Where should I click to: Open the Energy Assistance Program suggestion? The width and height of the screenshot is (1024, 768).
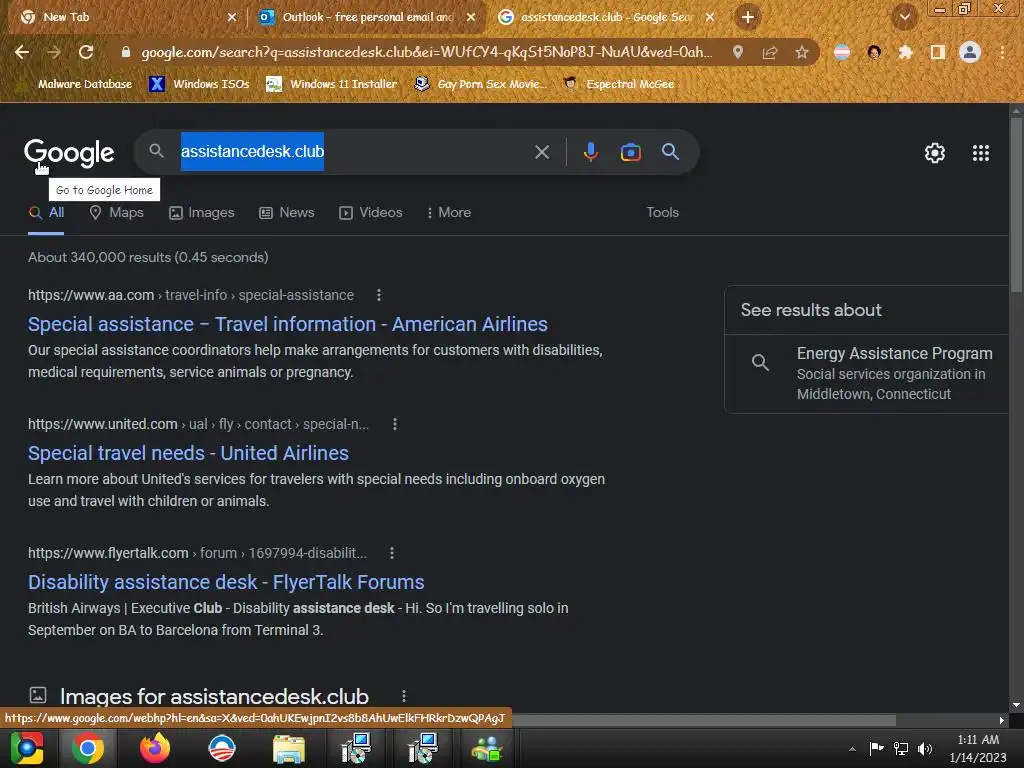point(869,373)
